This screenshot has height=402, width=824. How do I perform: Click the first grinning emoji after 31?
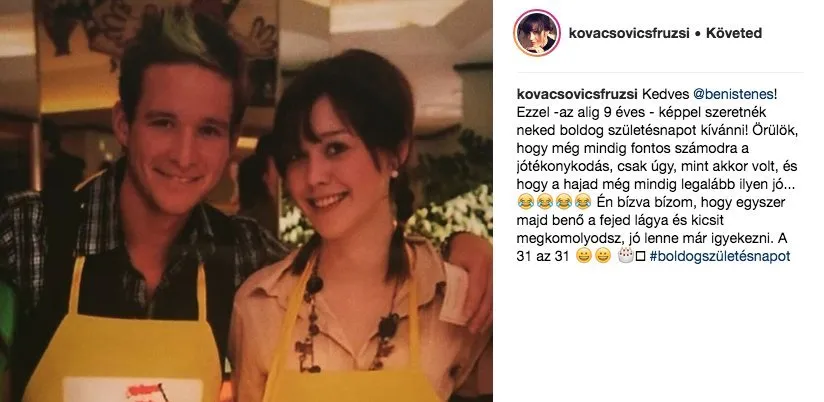tap(584, 256)
